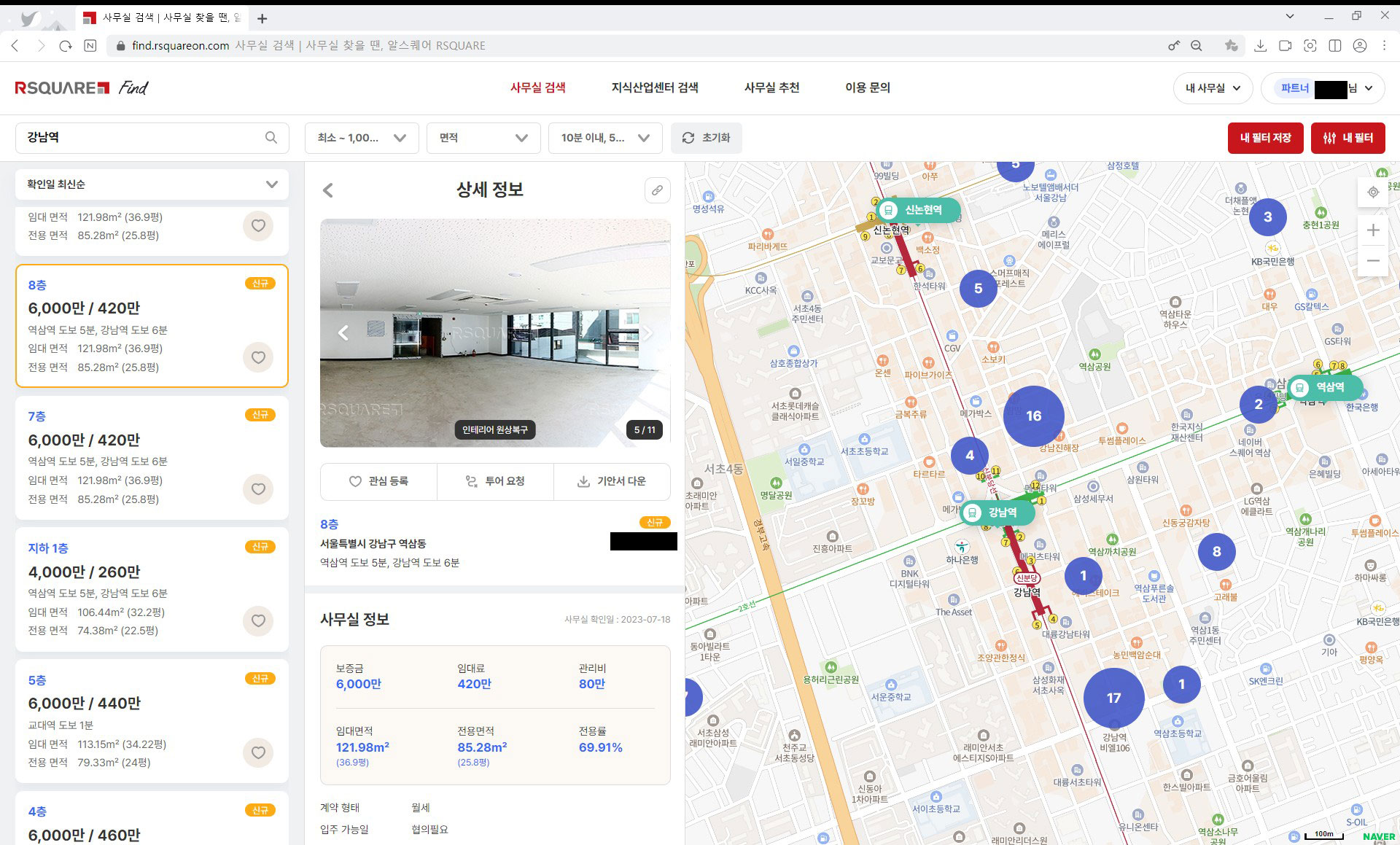Click the 내 필터 저장 button
Screen dimensions: 1400x845
(x=1265, y=138)
